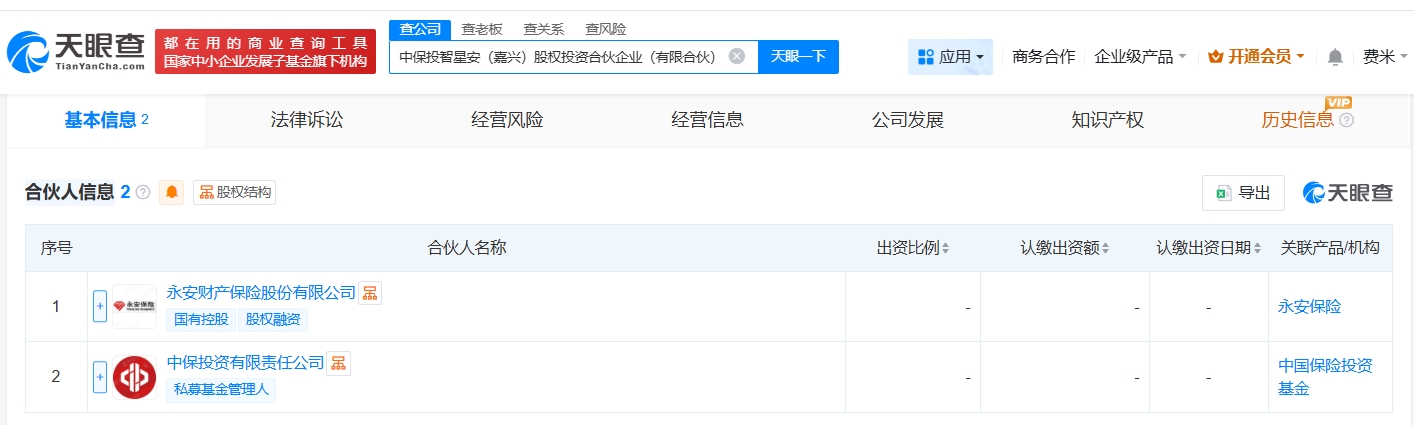Open equity structure icon next to 中保投资

[x=339, y=363]
